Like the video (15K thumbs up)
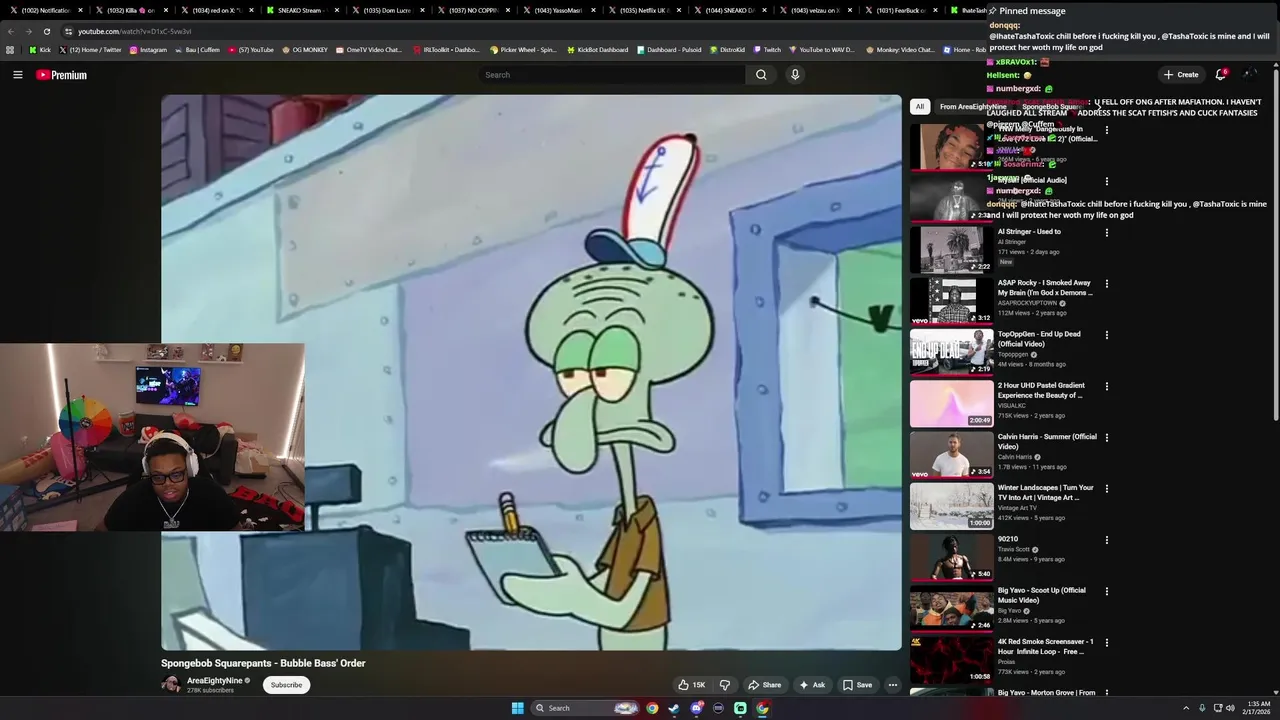The width and height of the screenshot is (1280, 720). (691, 685)
